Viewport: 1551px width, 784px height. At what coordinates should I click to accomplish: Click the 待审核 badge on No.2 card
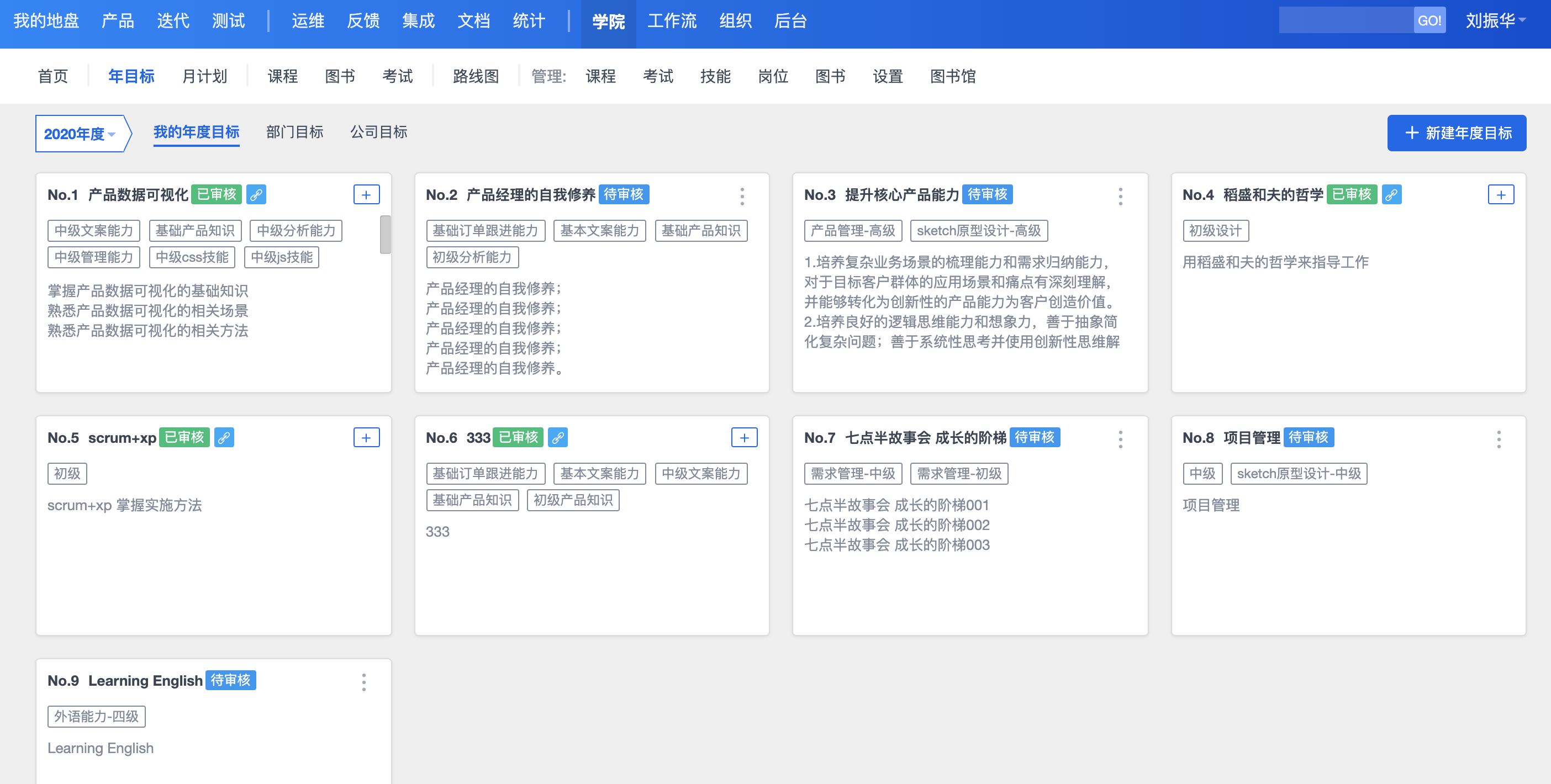tap(624, 194)
